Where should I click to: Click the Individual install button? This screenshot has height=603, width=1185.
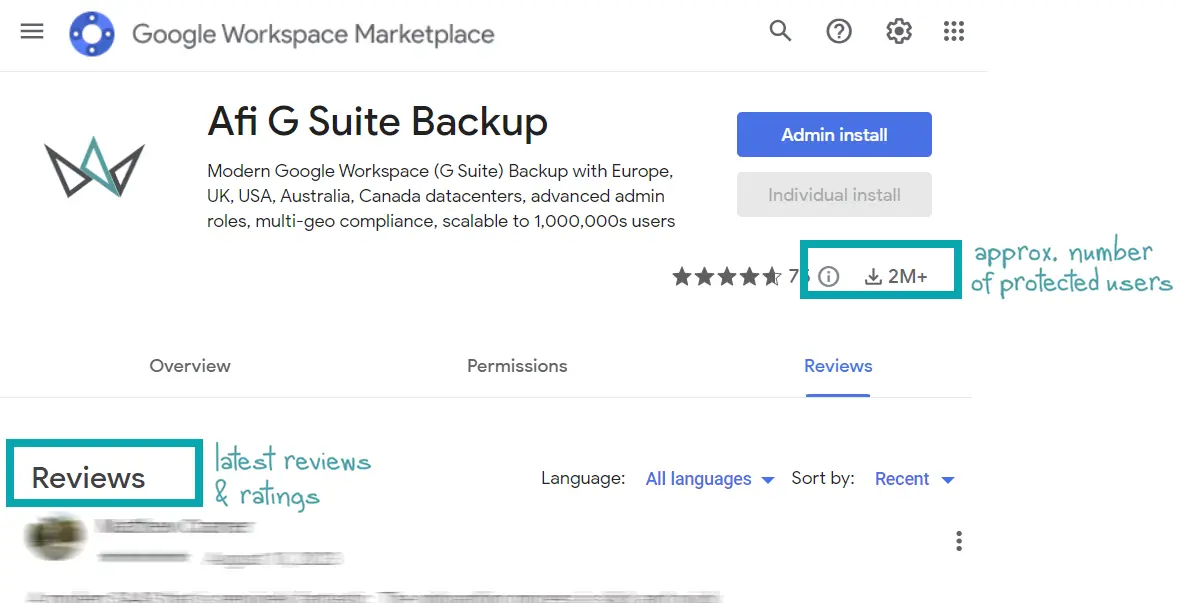[x=834, y=195]
